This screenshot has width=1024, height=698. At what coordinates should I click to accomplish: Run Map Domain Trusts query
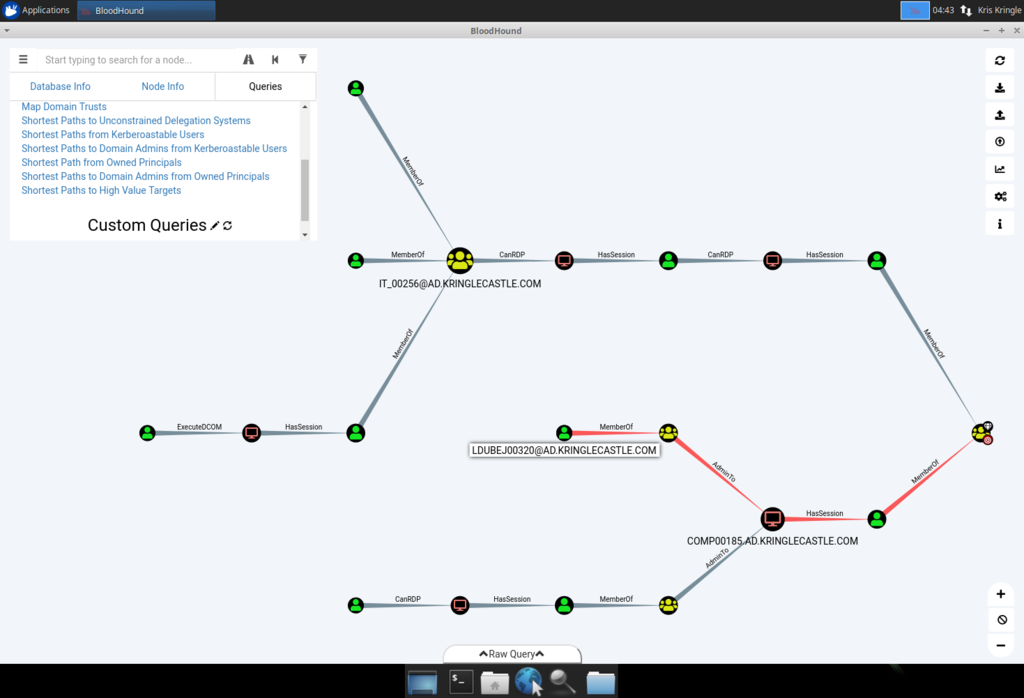(64, 106)
